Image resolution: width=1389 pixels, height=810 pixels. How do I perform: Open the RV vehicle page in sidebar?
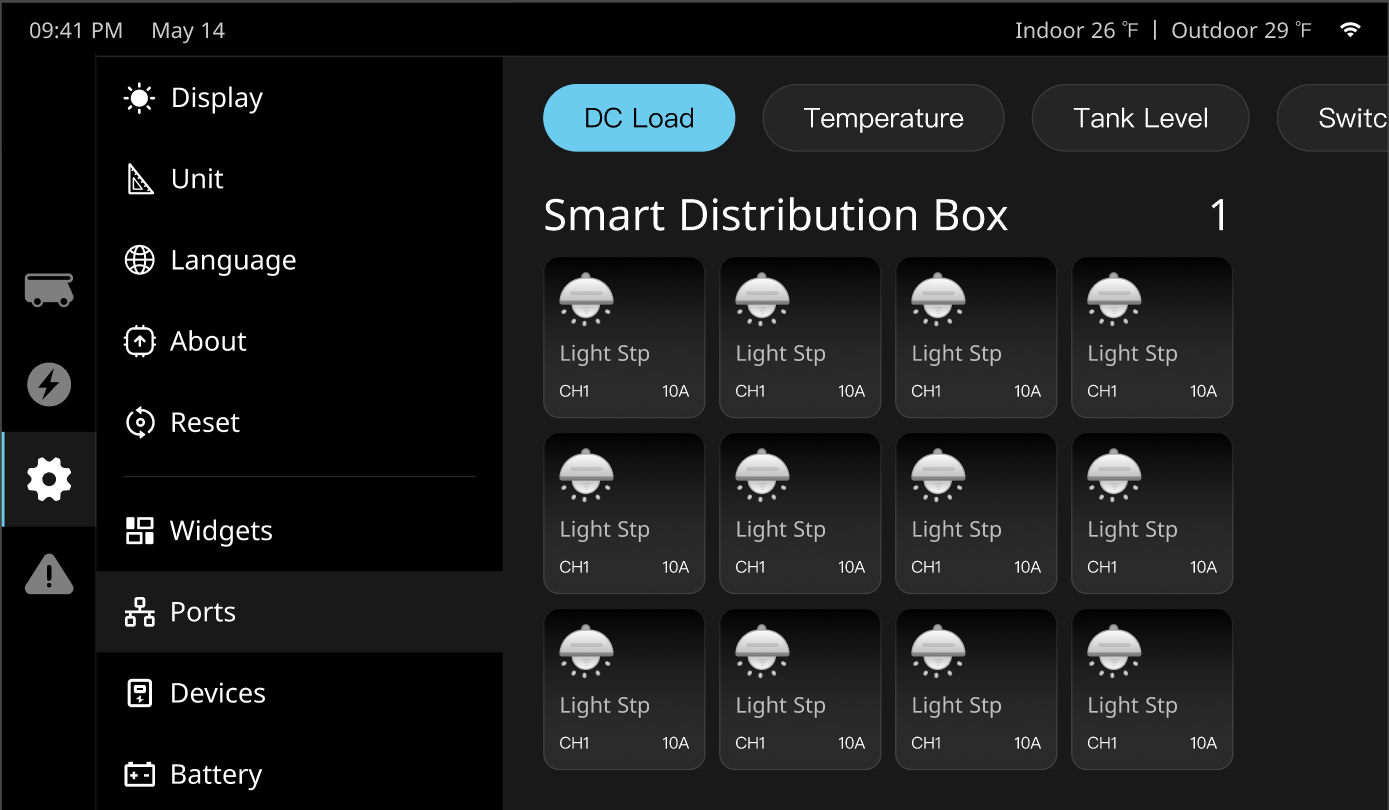(x=48, y=290)
